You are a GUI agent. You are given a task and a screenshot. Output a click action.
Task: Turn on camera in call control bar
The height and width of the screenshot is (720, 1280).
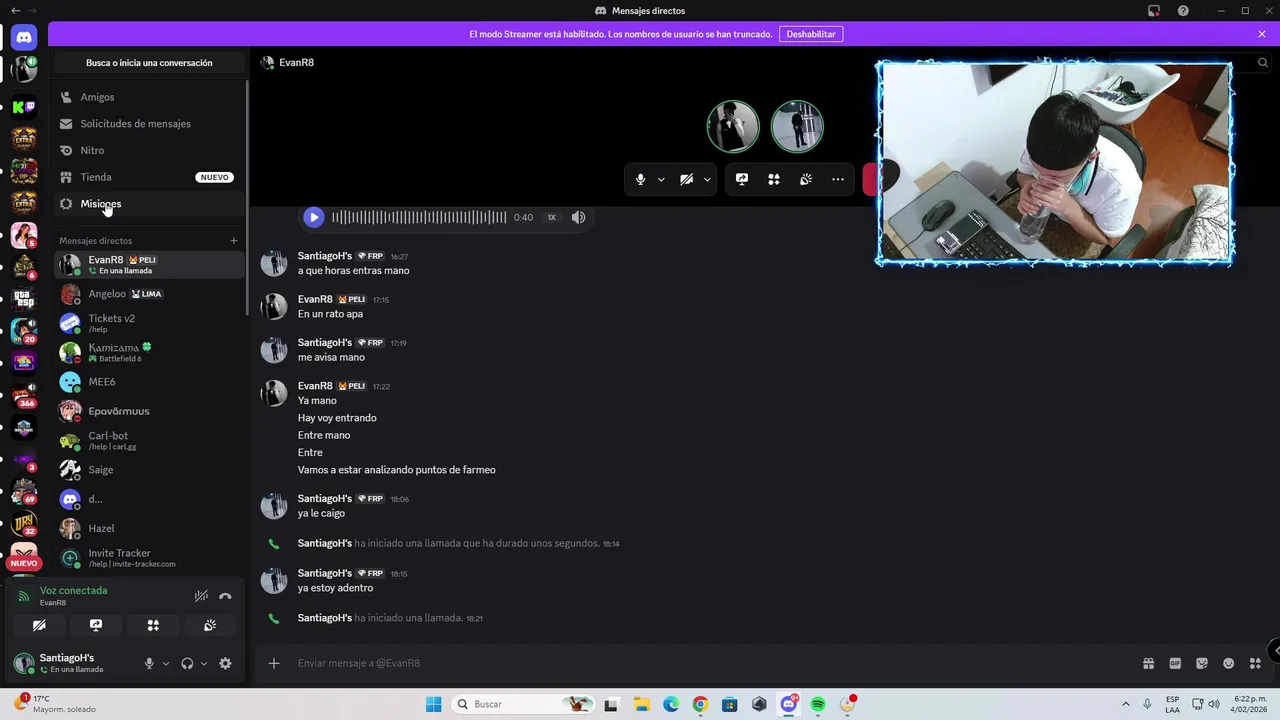coord(686,179)
